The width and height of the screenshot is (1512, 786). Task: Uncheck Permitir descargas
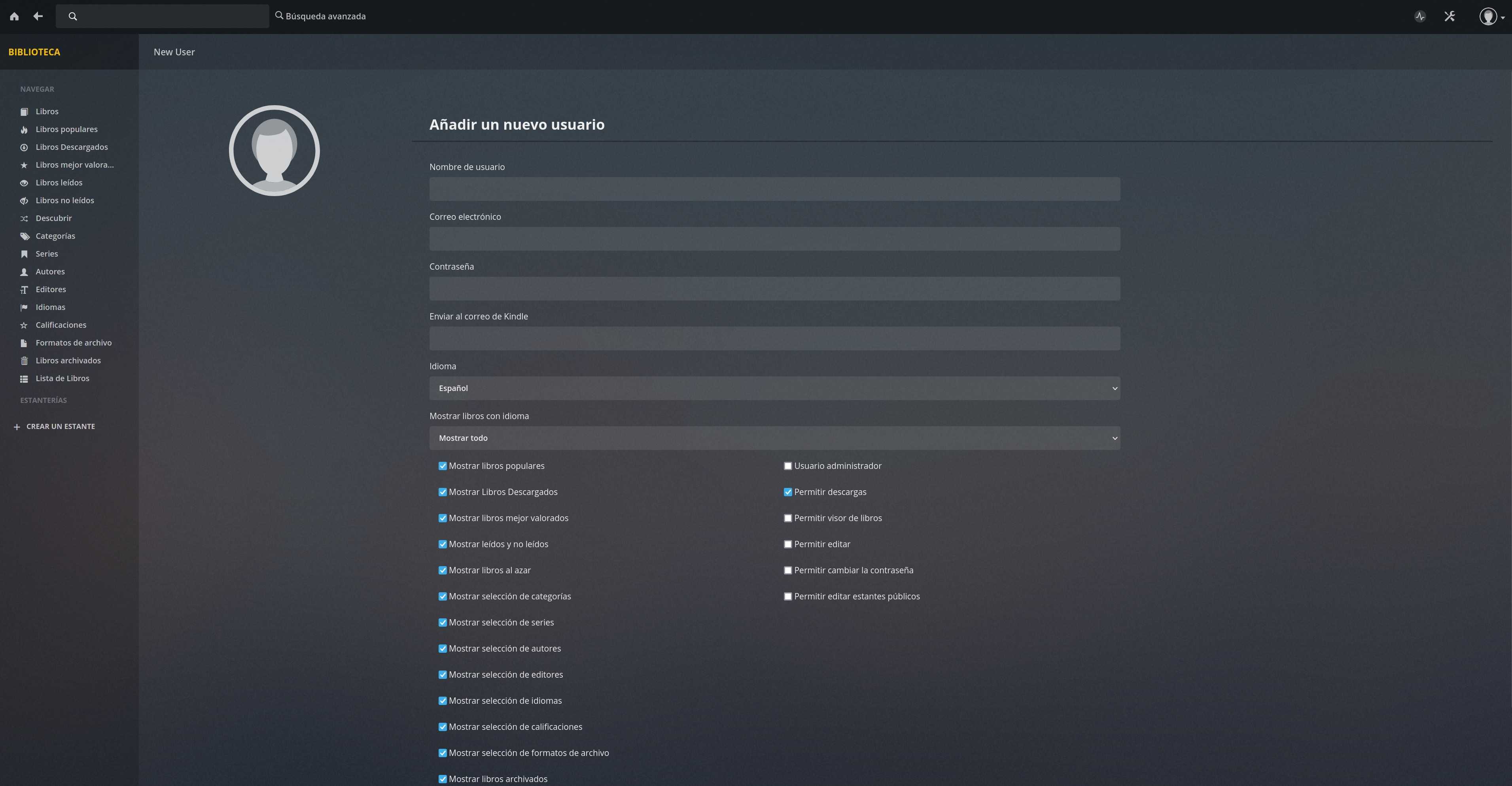coord(788,492)
